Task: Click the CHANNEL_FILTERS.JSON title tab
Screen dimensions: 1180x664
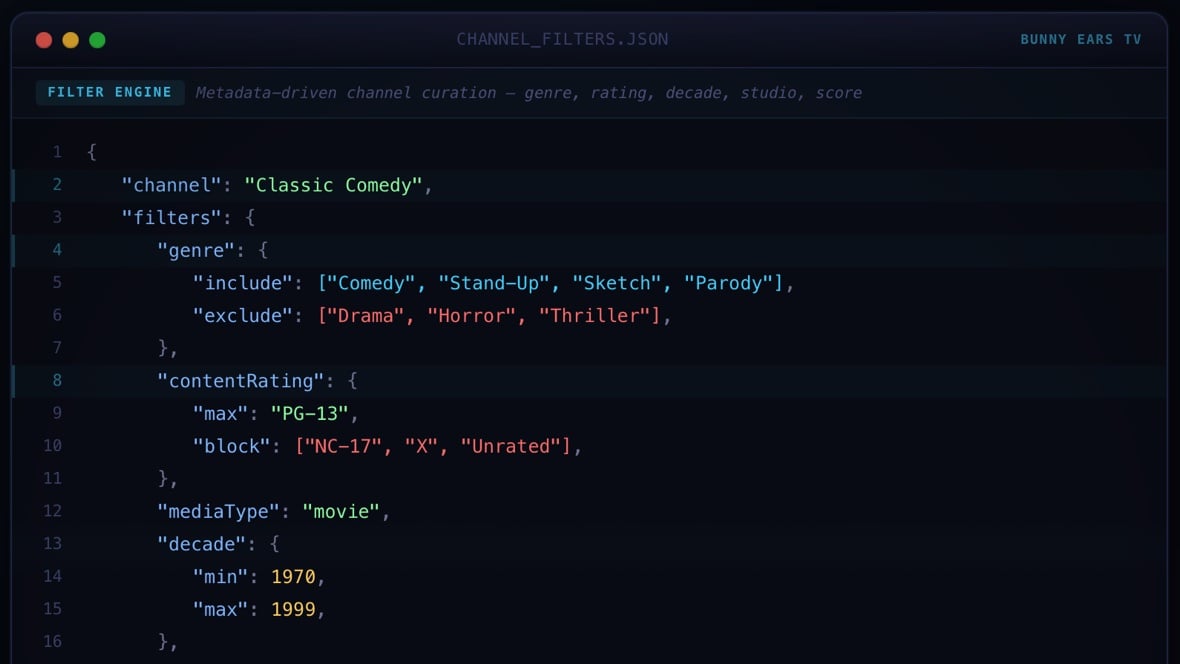Action: (563, 39)
